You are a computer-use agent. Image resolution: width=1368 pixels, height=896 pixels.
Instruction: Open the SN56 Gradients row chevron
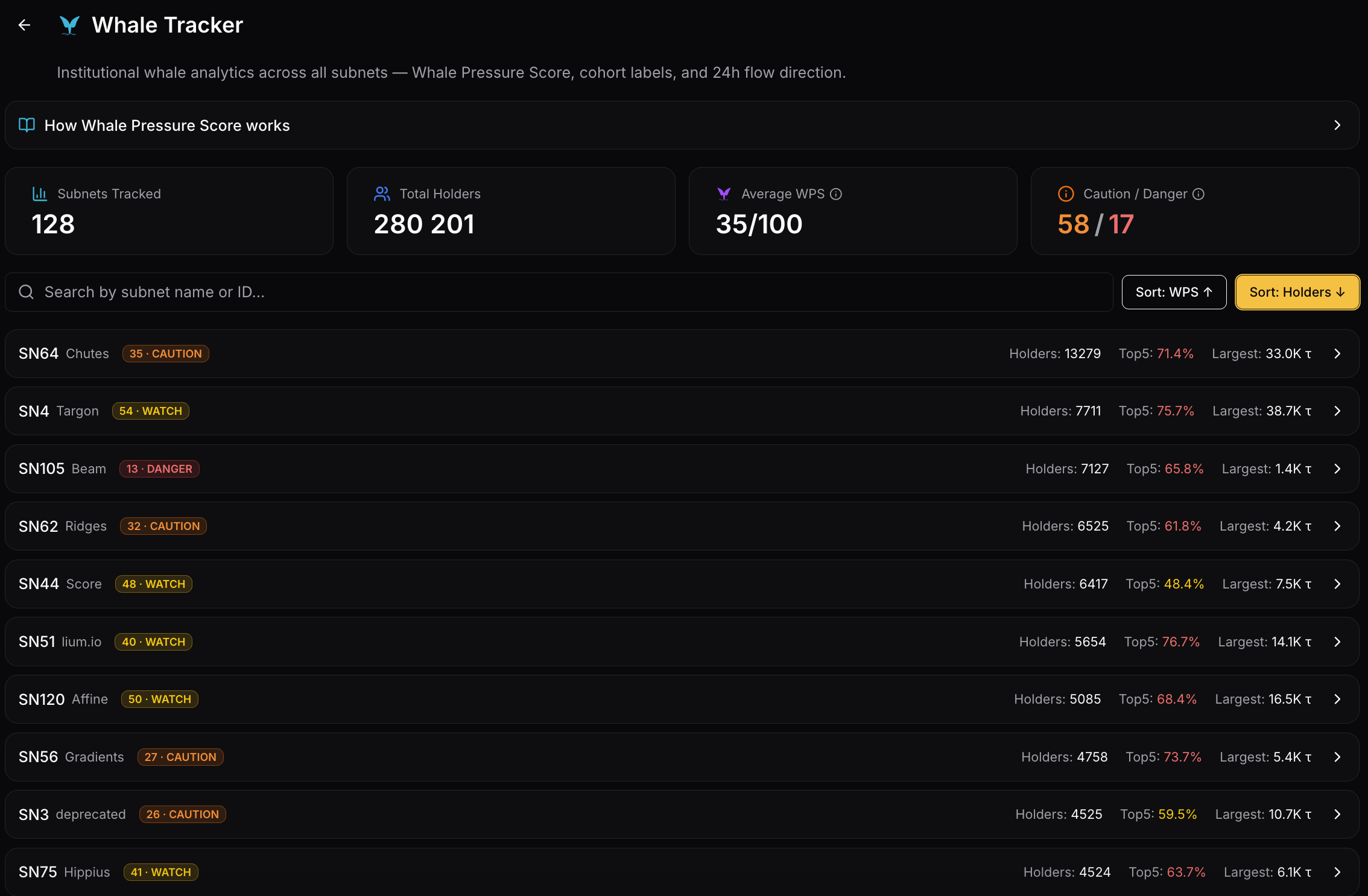tap(1337, 757)
